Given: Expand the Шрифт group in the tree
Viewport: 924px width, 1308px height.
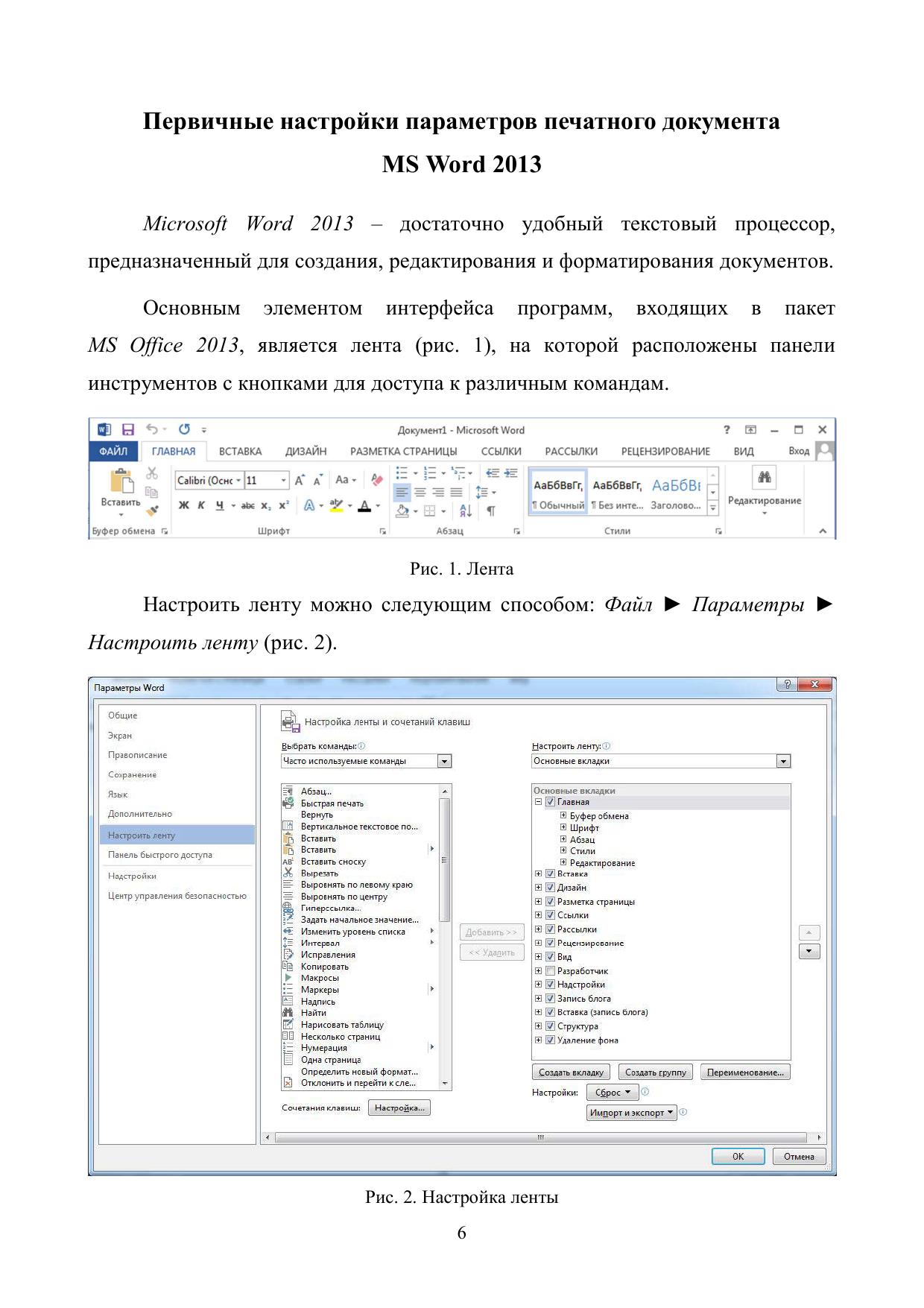Looking at the screenshot, I should pos(563,827).
